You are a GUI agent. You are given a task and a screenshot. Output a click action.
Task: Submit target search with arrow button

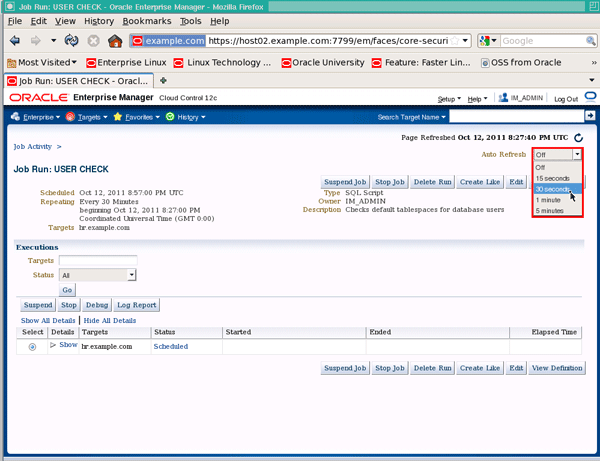point(590,115)
